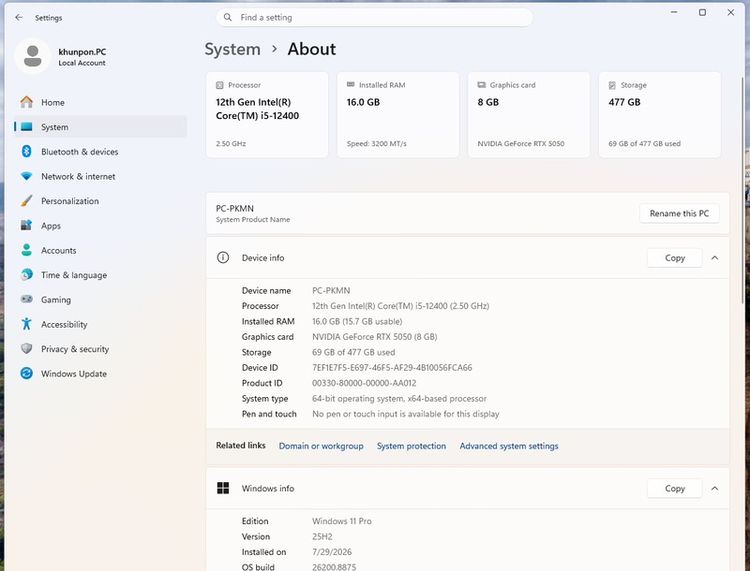Click the Edition value Windows 11 Pro

(x=342, y=521)
